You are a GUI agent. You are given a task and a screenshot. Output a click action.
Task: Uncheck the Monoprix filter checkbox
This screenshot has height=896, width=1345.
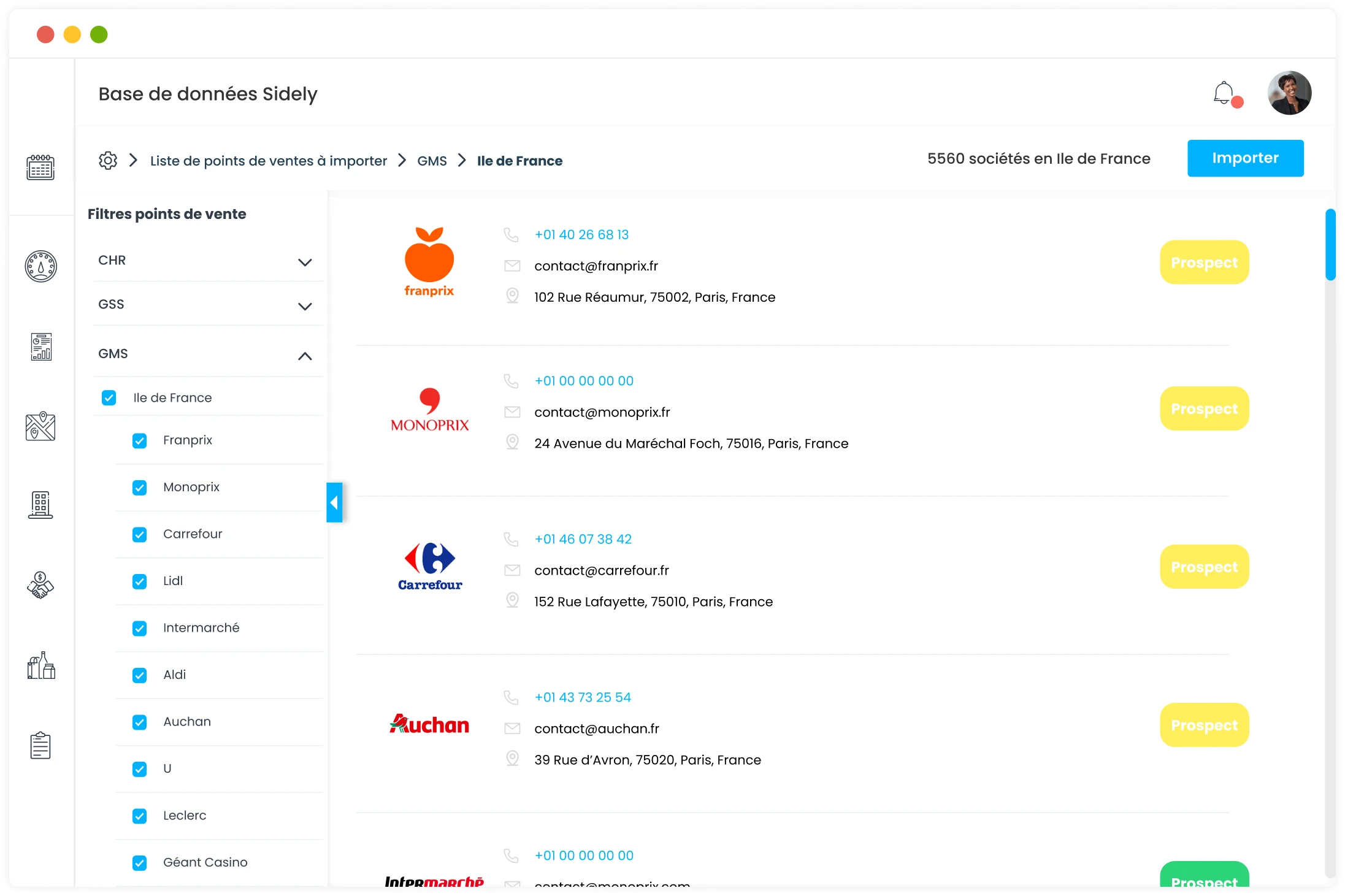point(140,488)
